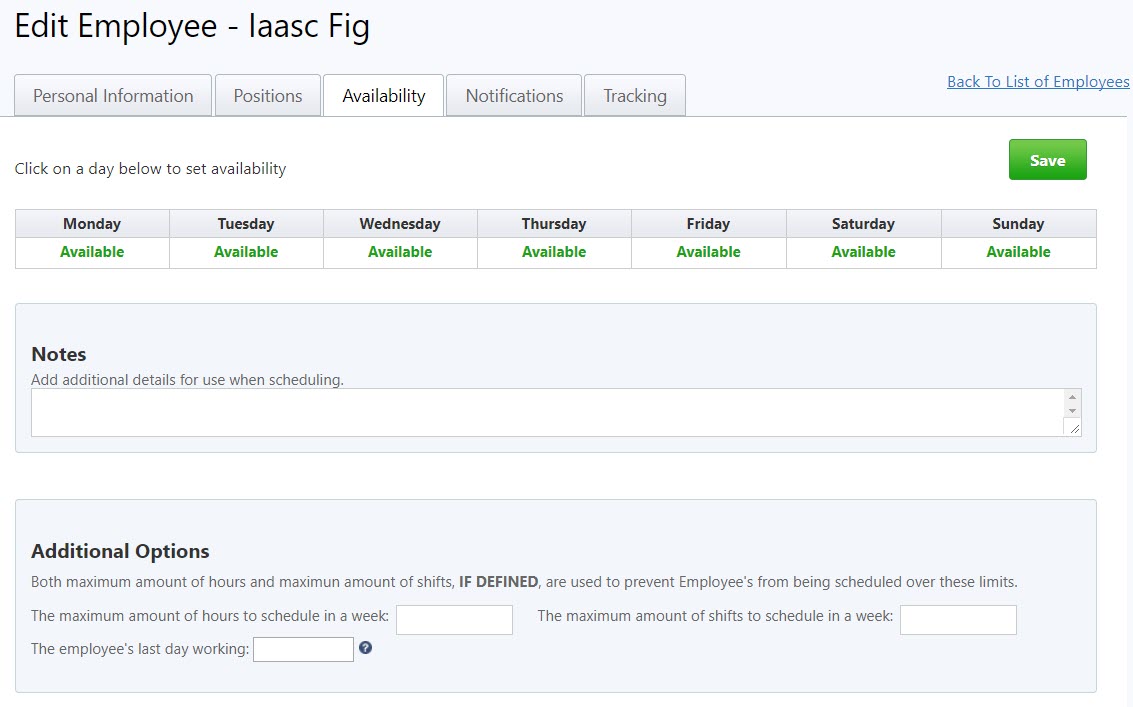Edit Thursday's Available cell

tap(554, 252)
